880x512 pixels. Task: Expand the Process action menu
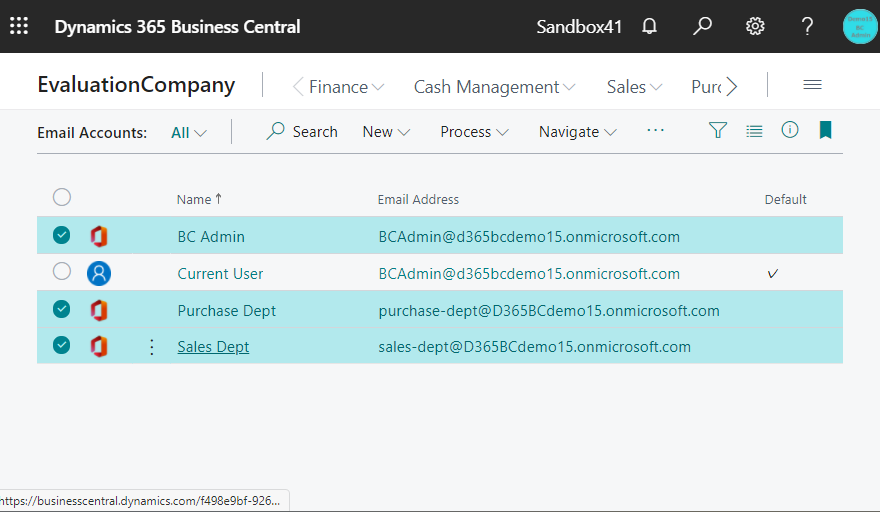point(474,132)
